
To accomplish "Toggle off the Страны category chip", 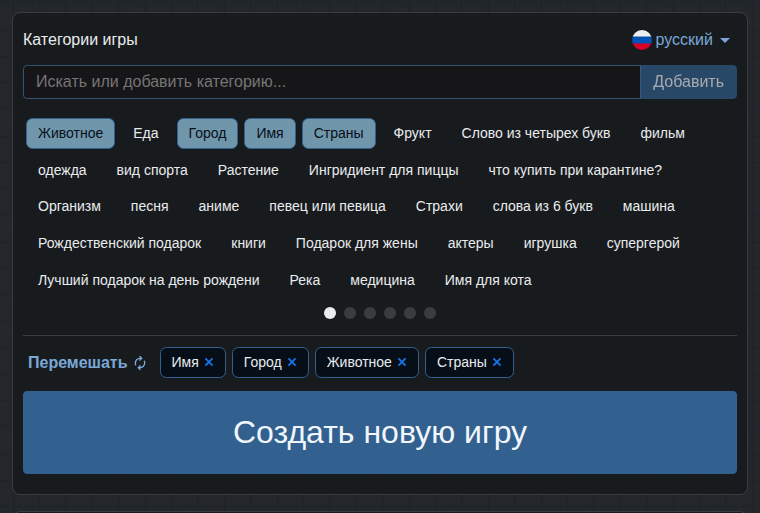I will point(339,133).
